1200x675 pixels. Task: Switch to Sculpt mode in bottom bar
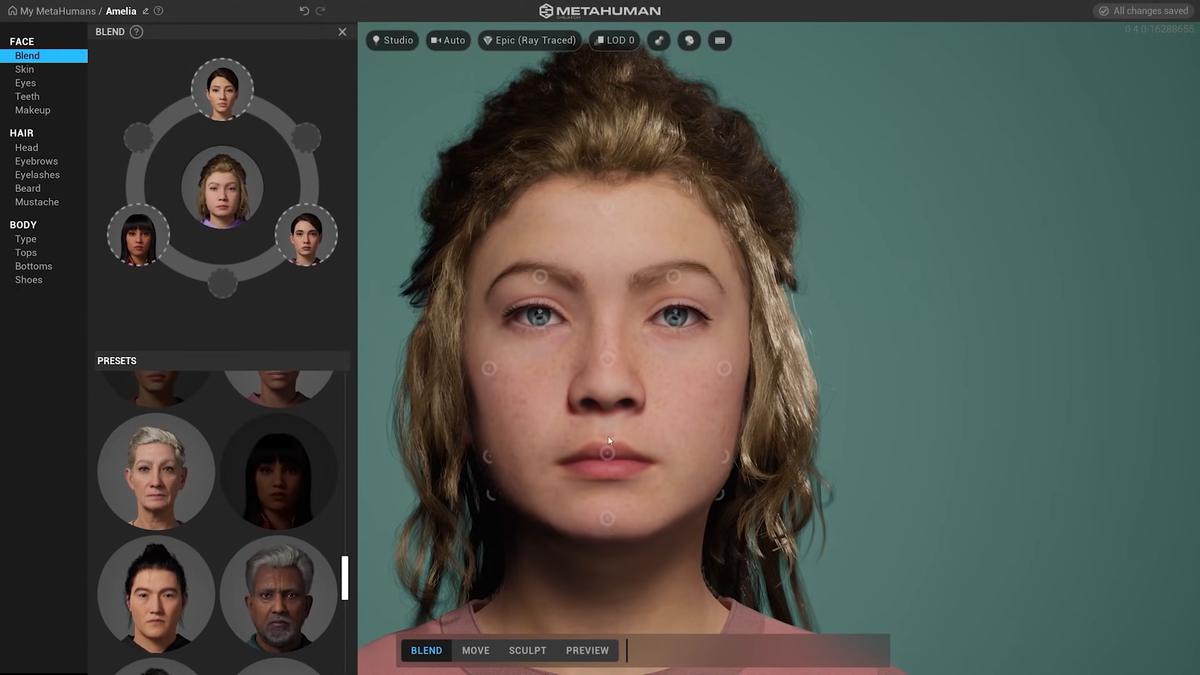(527, 651)
